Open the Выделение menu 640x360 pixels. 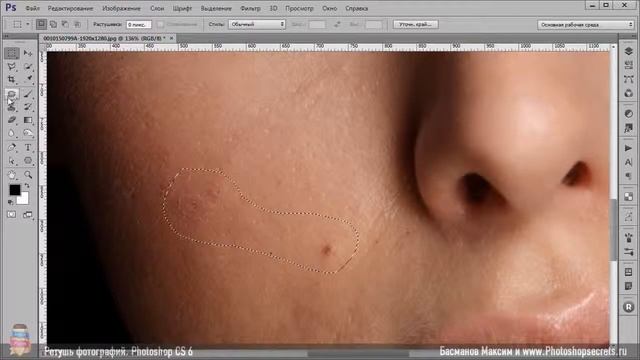pyautogui.click(x=216, y=8)
